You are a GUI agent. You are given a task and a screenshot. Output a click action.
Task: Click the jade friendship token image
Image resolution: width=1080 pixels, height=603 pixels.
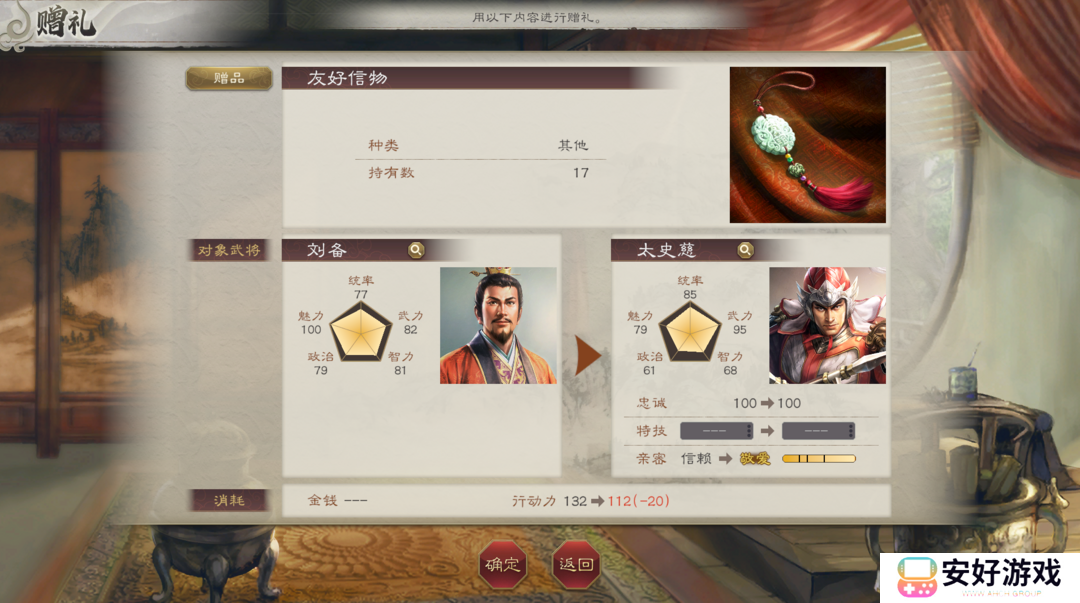point(808,145)
